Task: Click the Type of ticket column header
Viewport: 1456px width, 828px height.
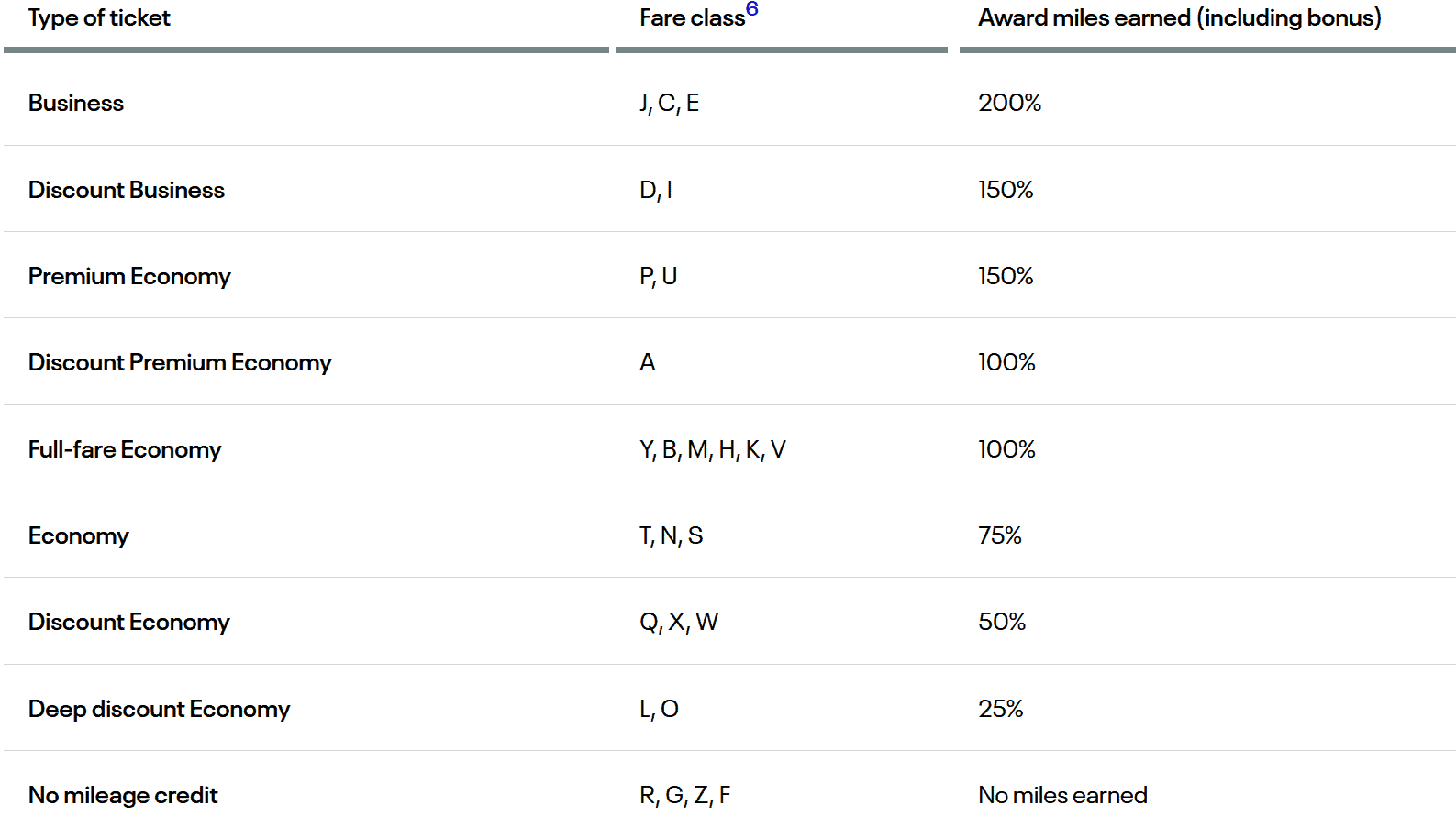Action: 99,18
